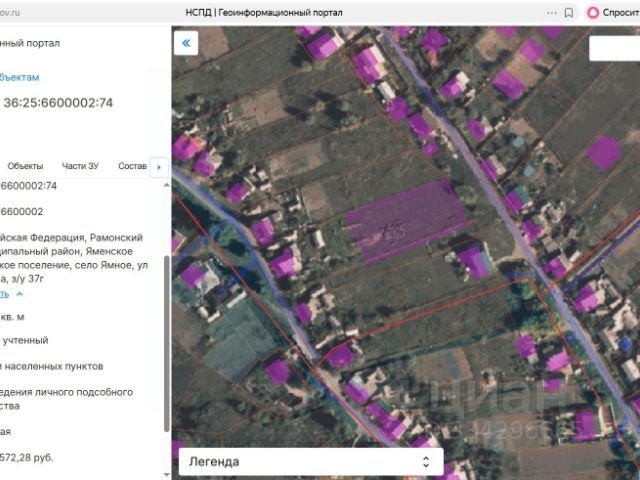The height and width of the screenshot is (480, 640).
Task: Click the Legend up-down stepper arrows
Action: 426,462
